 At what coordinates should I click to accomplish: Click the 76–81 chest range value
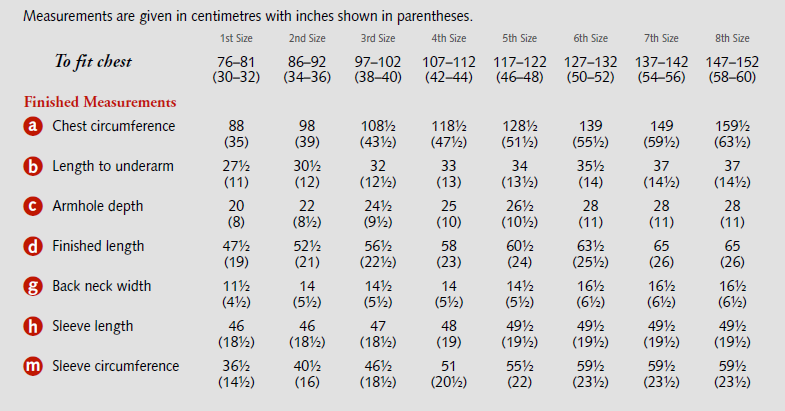click(237, 62)
